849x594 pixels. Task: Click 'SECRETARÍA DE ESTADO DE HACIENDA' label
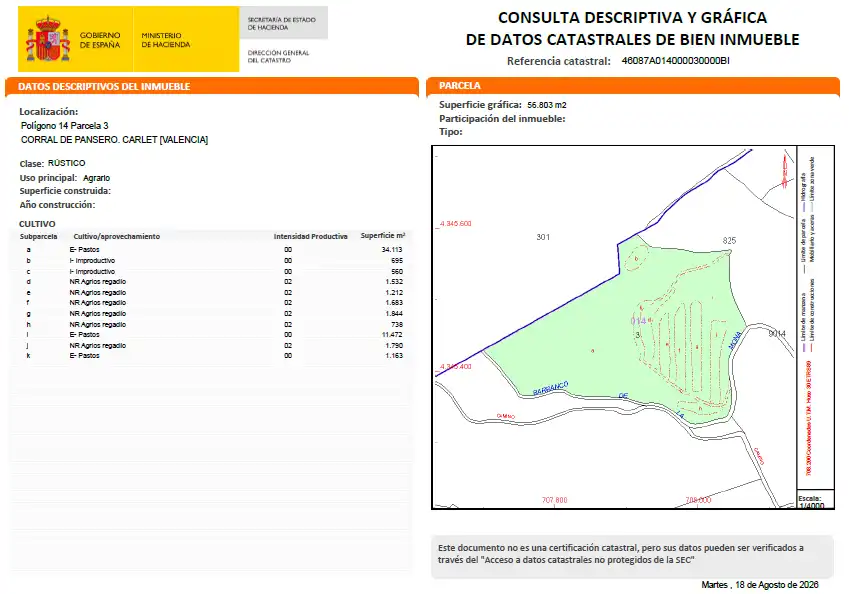[x=282, y=23]
